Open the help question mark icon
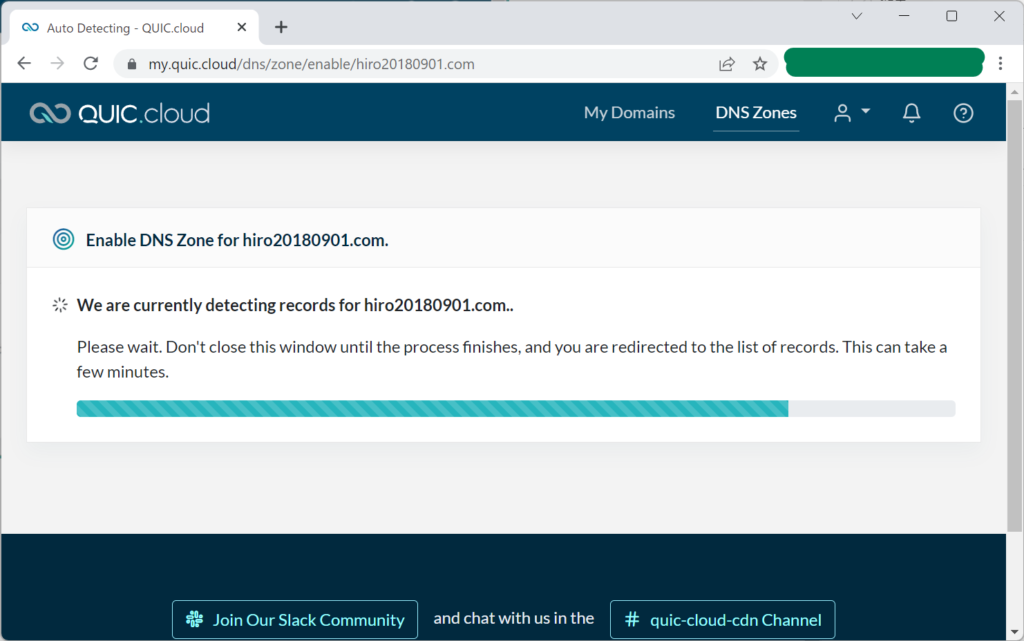 pyautogui.click(x=963, y=113)
